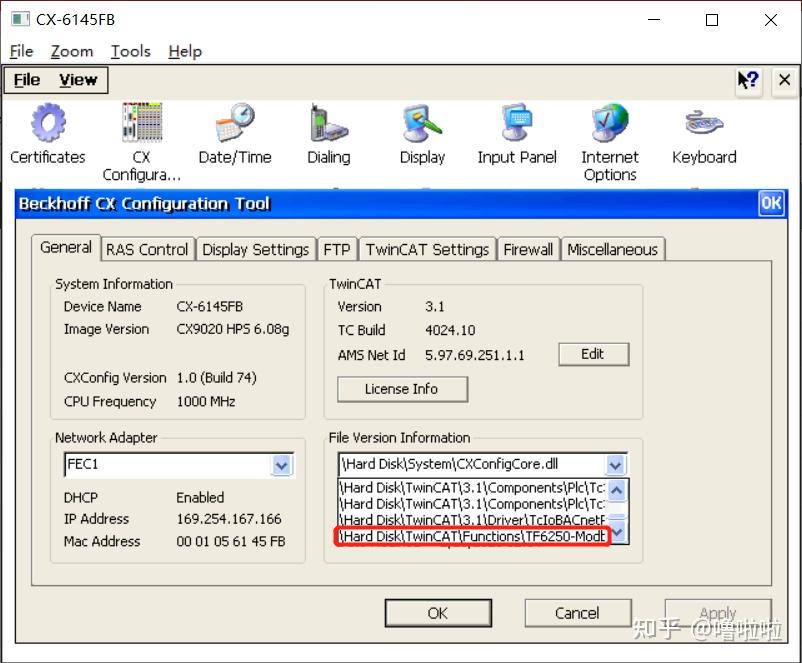802x663 pixels.
Task: Close the control panel with the X button
Action: click(x=784, y=80)
